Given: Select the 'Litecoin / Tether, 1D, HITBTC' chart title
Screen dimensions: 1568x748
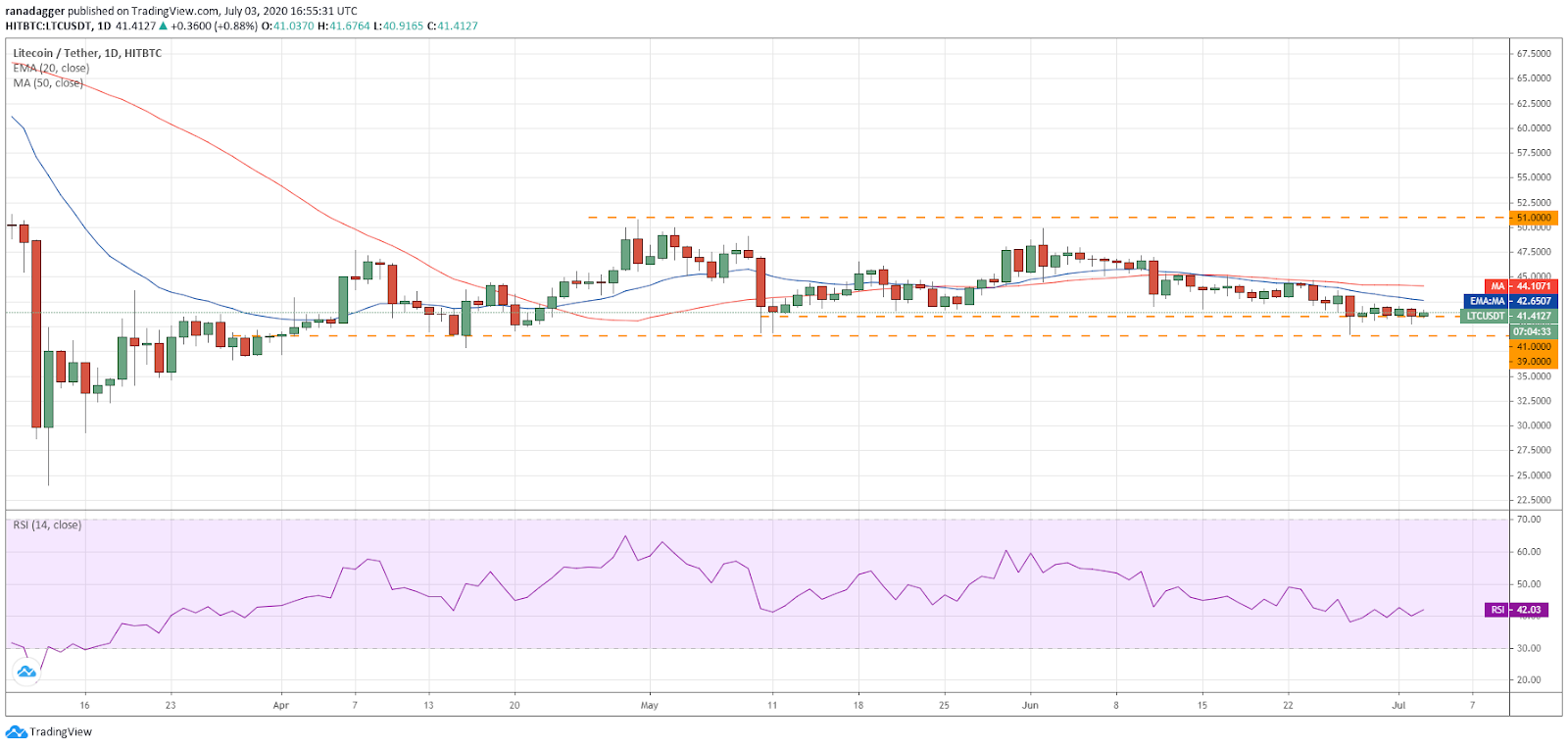Looking at the screenshot, I should tap(87, 53).
